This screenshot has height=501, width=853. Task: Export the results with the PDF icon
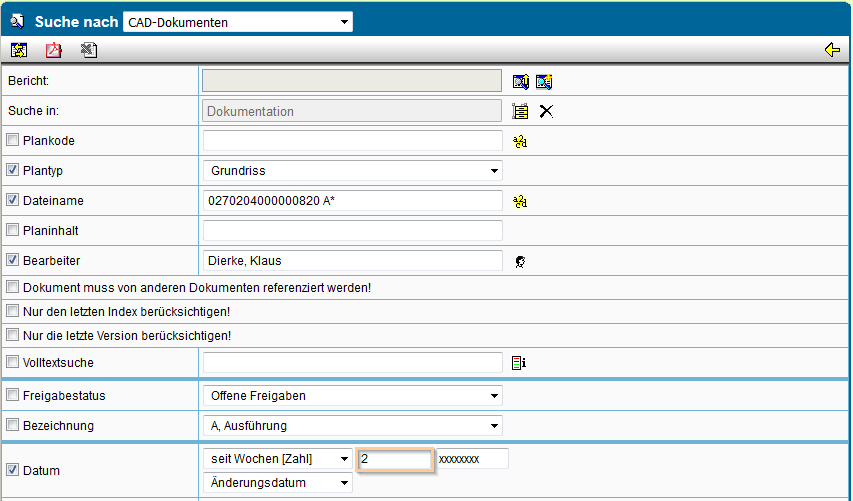coord(53,50)
